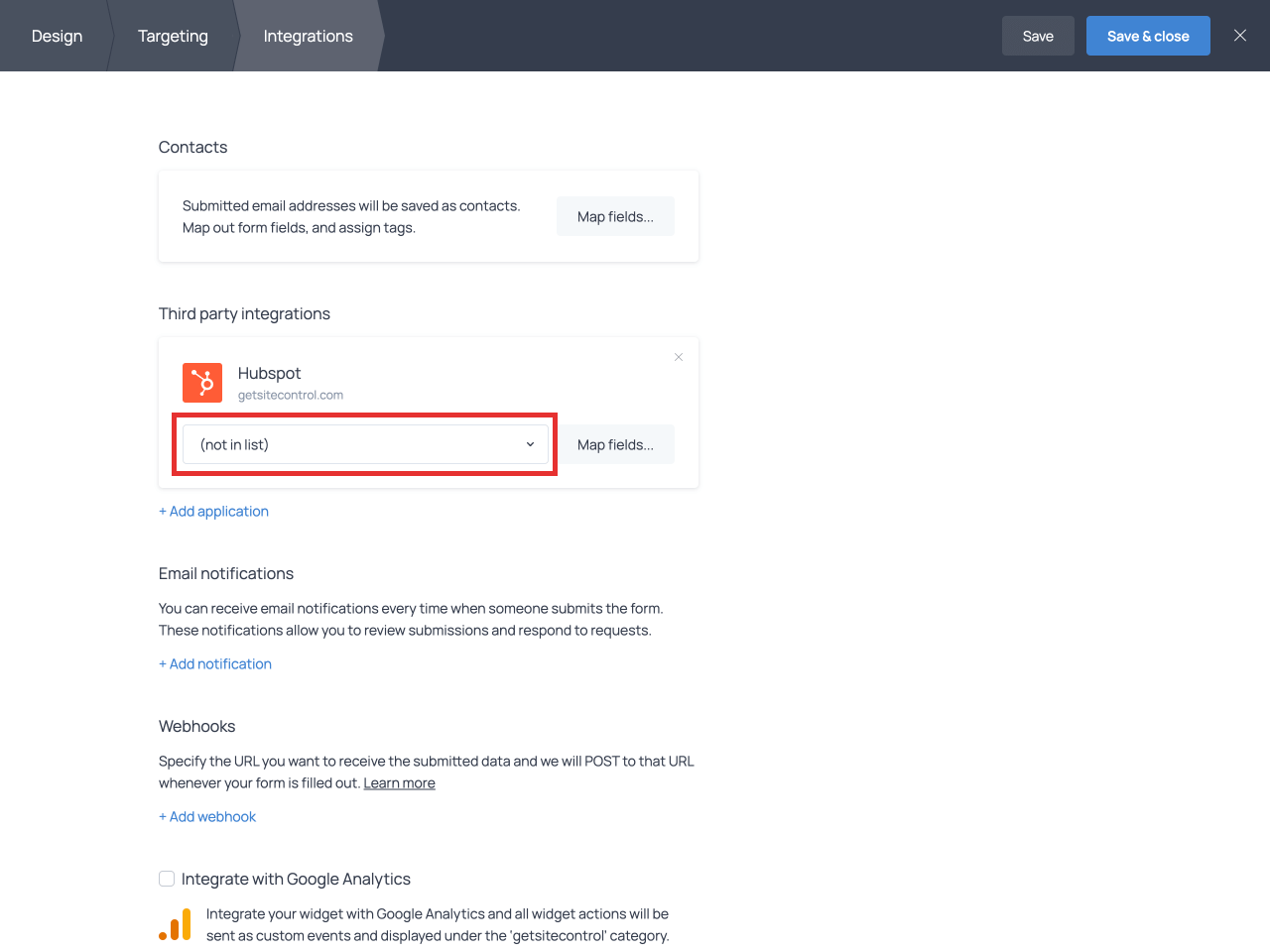
Task: Enable the Integrate with Google Analytics checkbox
Action: 167,879
